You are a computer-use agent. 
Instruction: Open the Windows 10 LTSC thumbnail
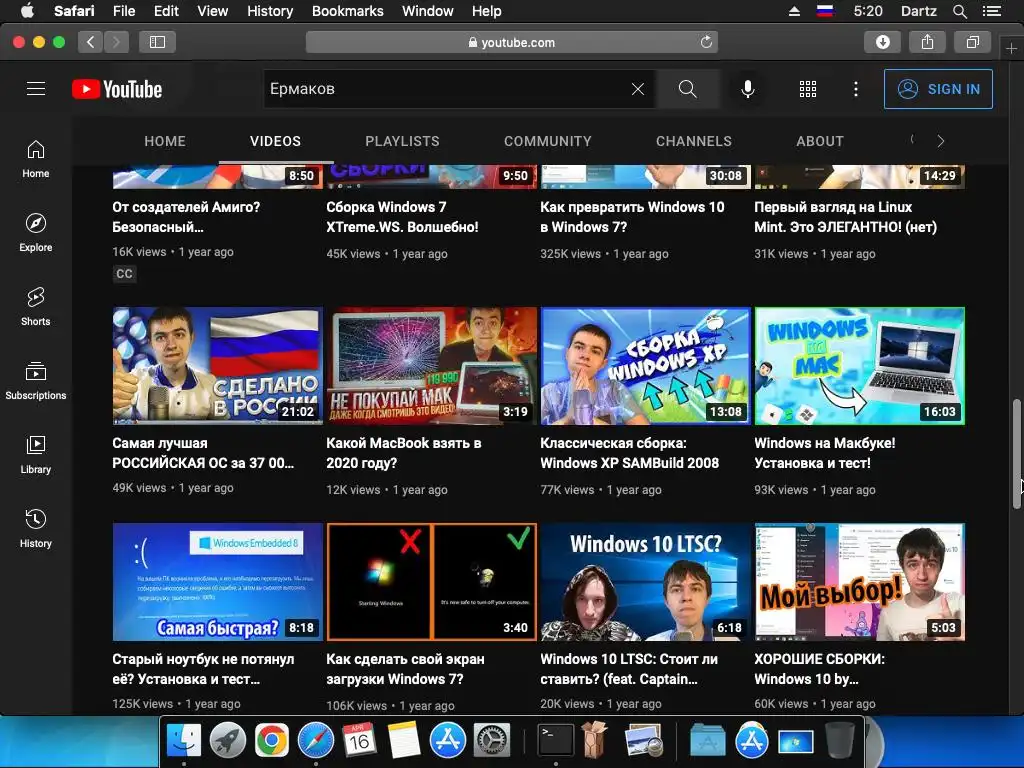pyautogui.click(x=645, y=582)
